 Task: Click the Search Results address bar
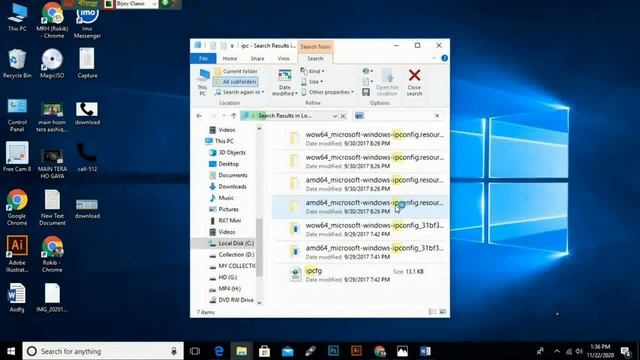[x=286, y=116]
